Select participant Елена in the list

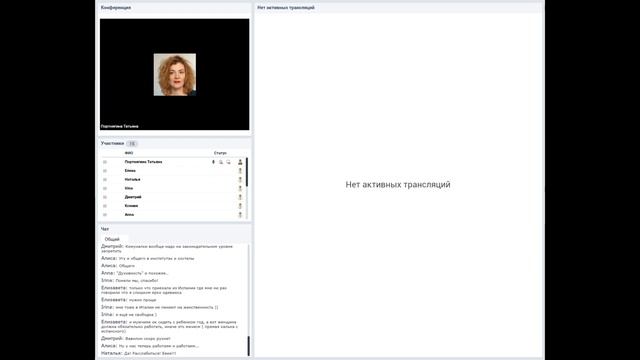[x=130, y=171]
